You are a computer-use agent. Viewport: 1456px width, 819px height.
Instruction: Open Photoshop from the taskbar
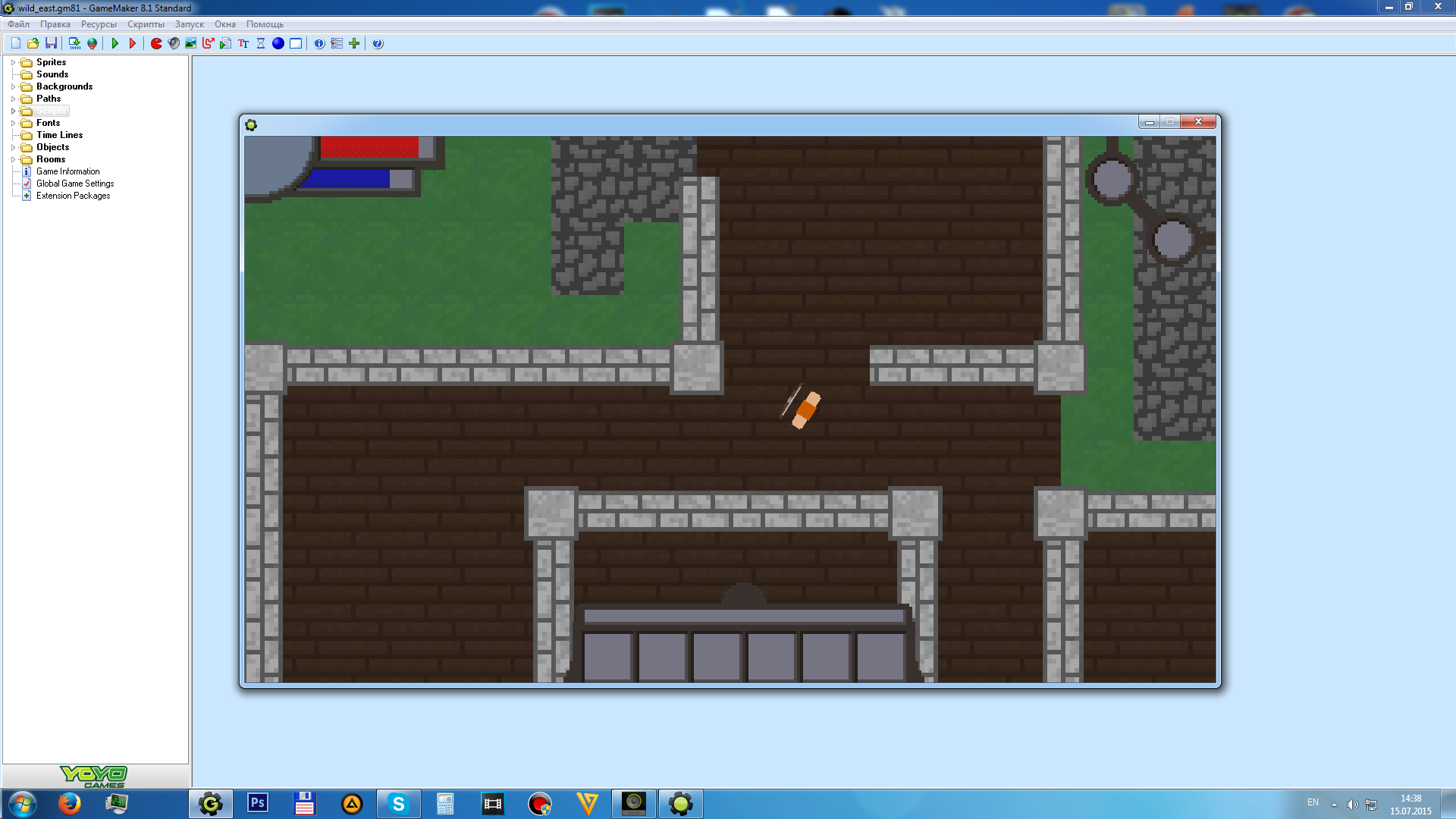(x=258, y=803)
